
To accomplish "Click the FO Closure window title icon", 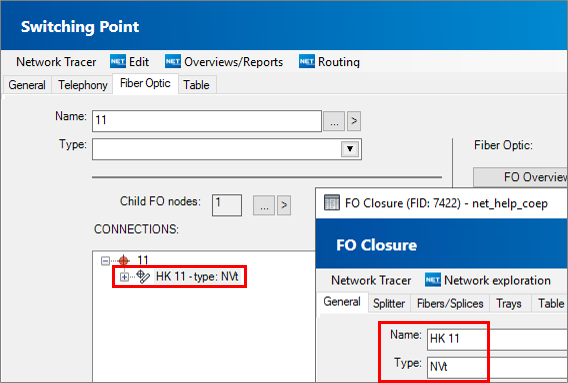I will tap(332, 203).
